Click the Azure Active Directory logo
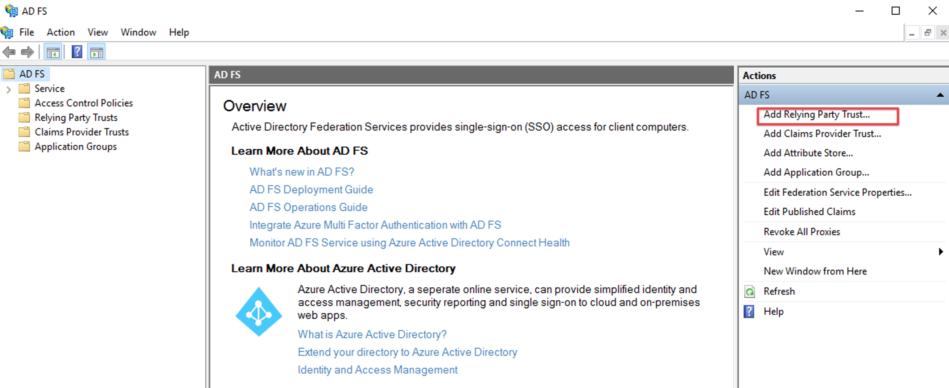This screenshot has height=388, width=949. [259, 312]
